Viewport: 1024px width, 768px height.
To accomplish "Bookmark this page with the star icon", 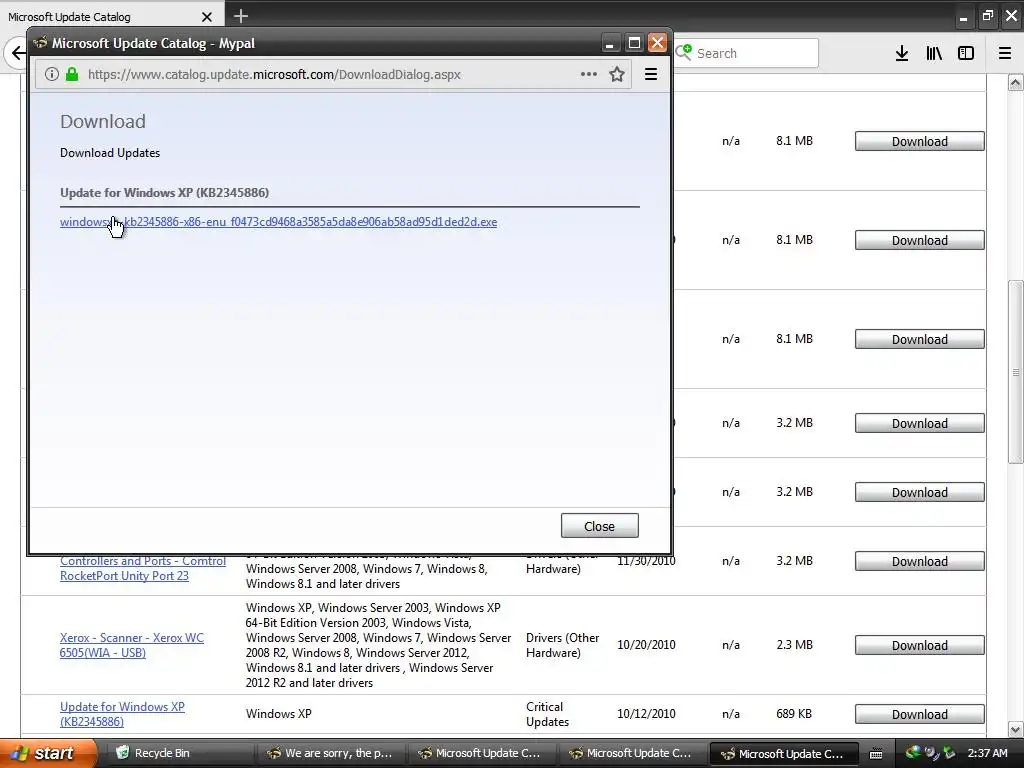I will (616, 74).
